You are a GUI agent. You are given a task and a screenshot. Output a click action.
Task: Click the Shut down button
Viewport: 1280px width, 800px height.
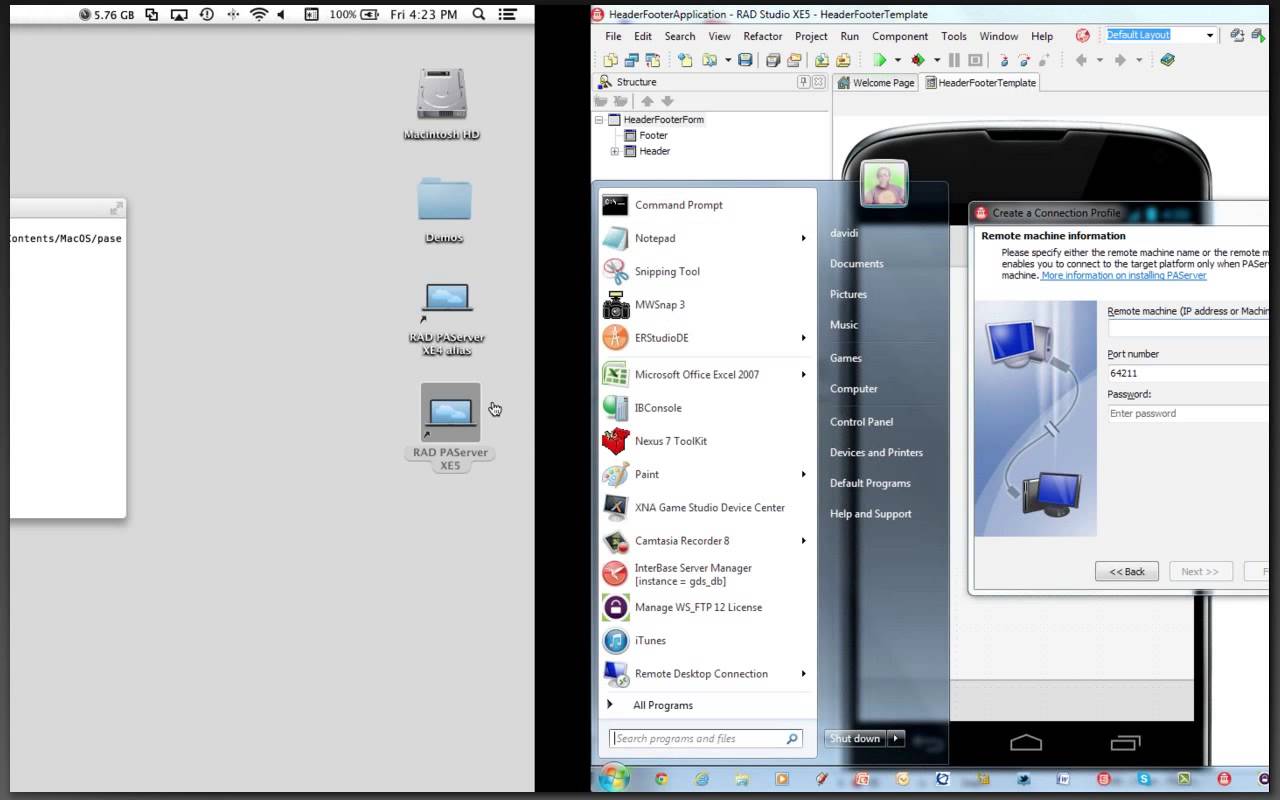click(856, 738)
